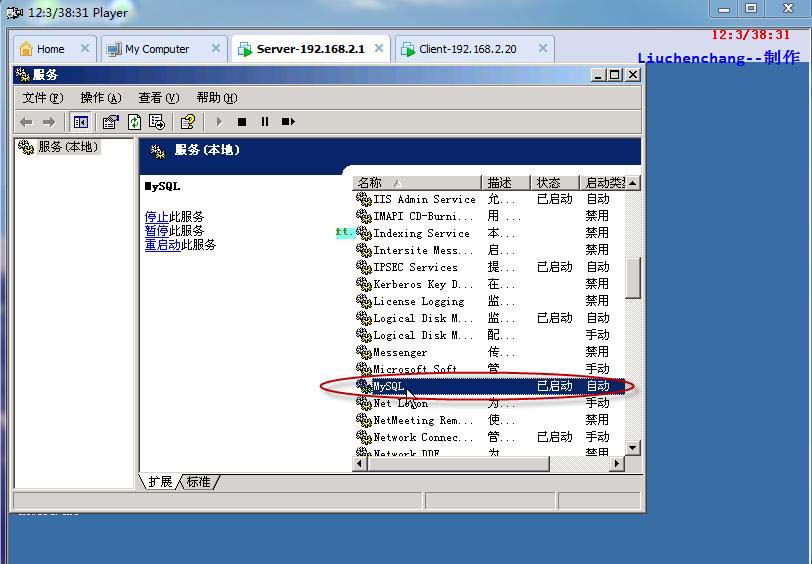Select the Intersite Mess... service row
Screen dimensions: 812x564
coord(489,251)
